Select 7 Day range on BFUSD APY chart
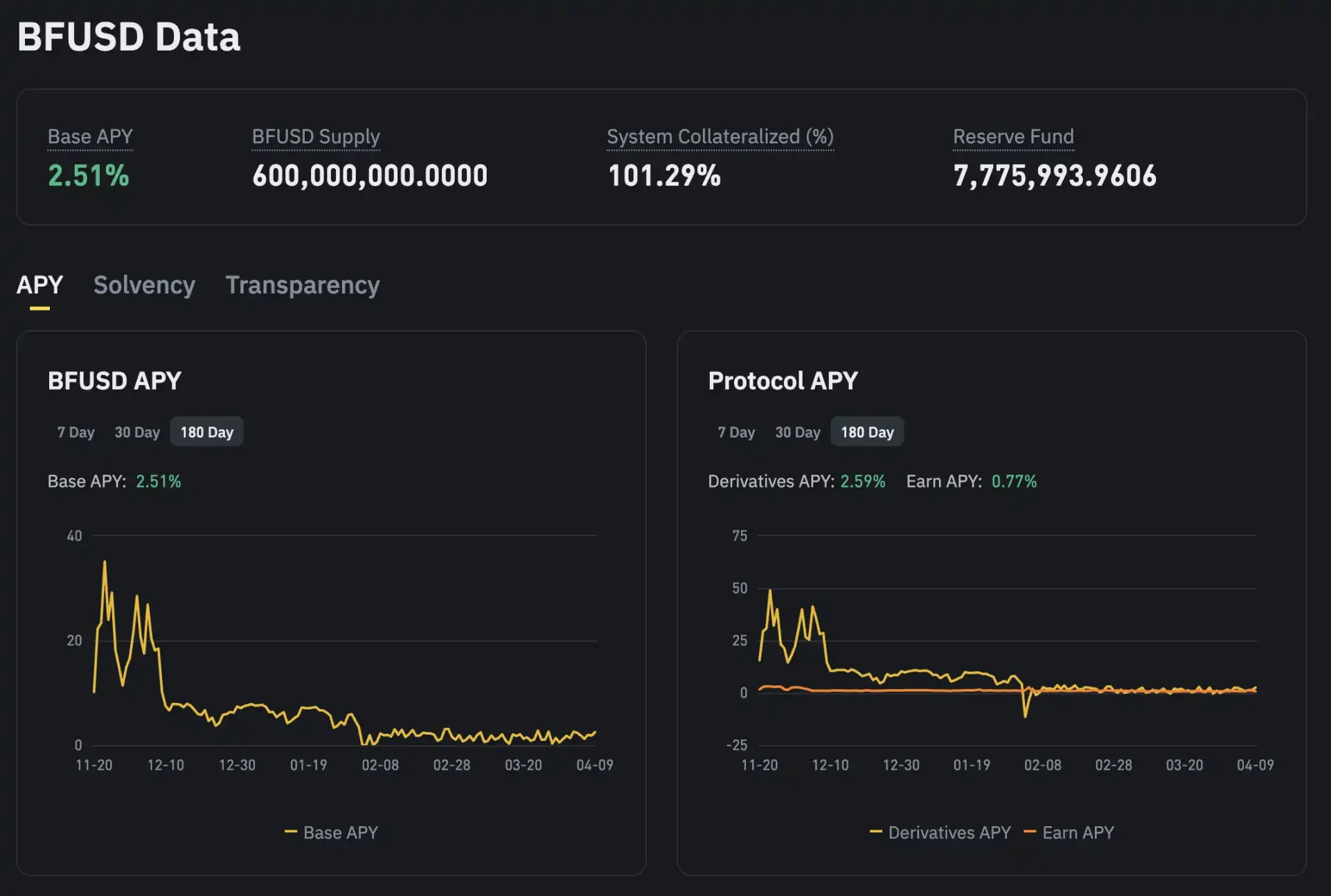The image size is (1331, 896). click(x=75, y=431)
